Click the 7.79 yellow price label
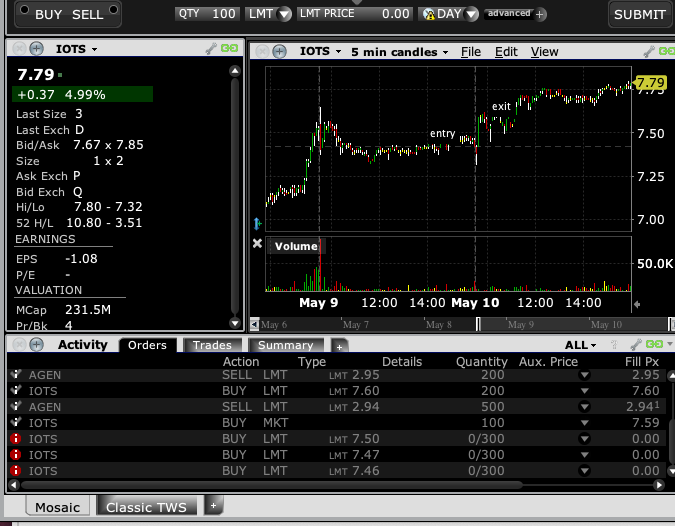Viewport: 675px width, 526px height. tap(651, 82)
